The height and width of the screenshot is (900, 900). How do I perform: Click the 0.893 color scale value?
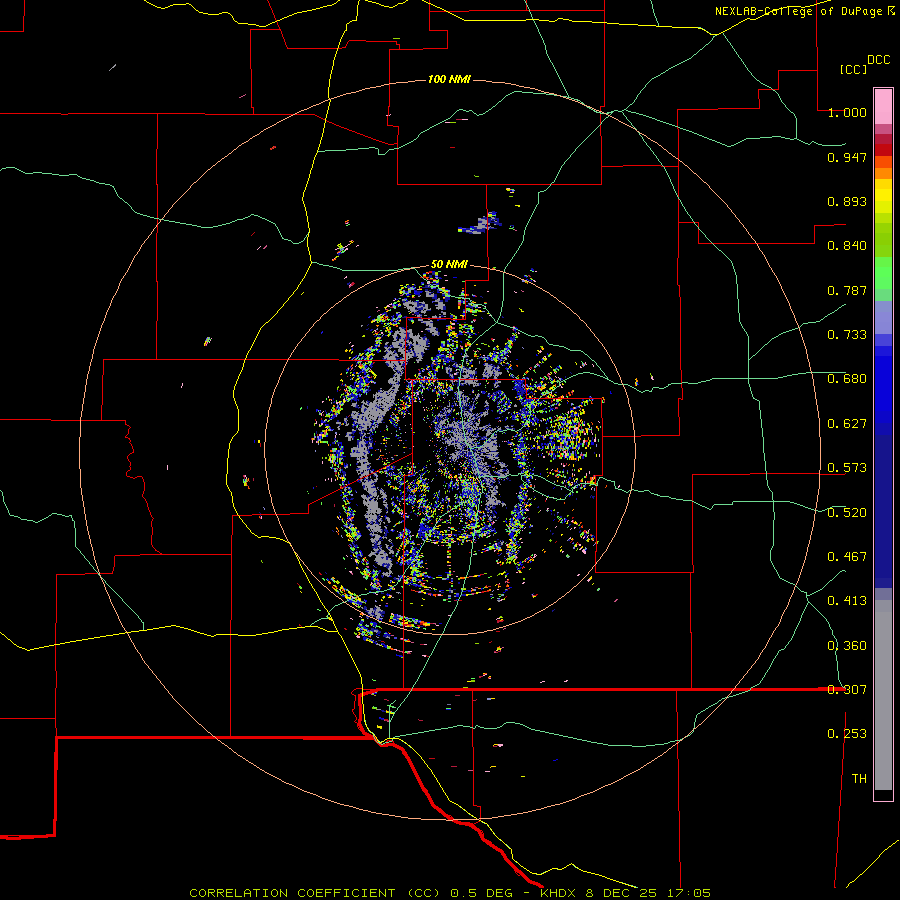(x=847, y=201)
